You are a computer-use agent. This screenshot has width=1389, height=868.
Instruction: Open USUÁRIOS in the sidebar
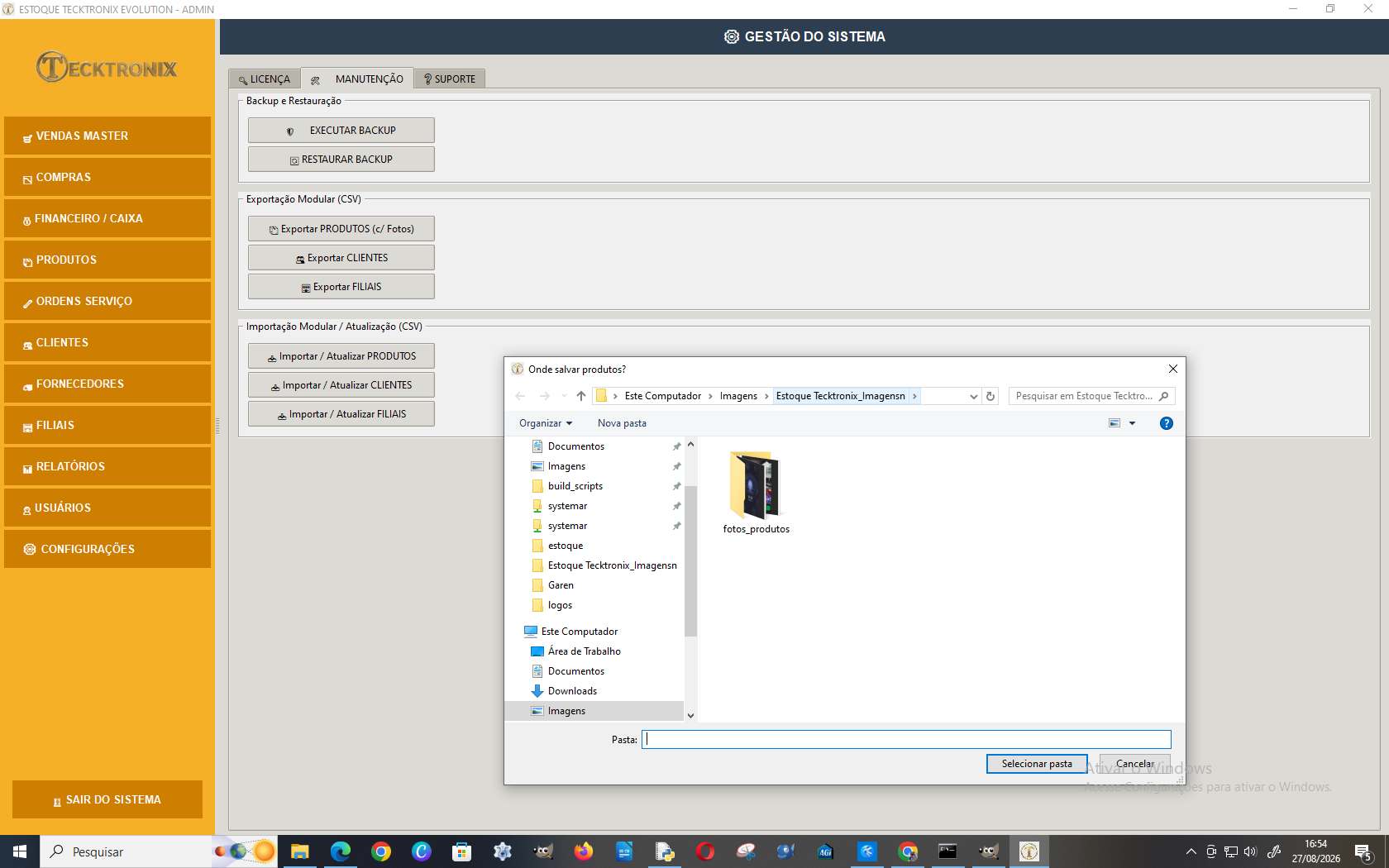coord(107,508)
